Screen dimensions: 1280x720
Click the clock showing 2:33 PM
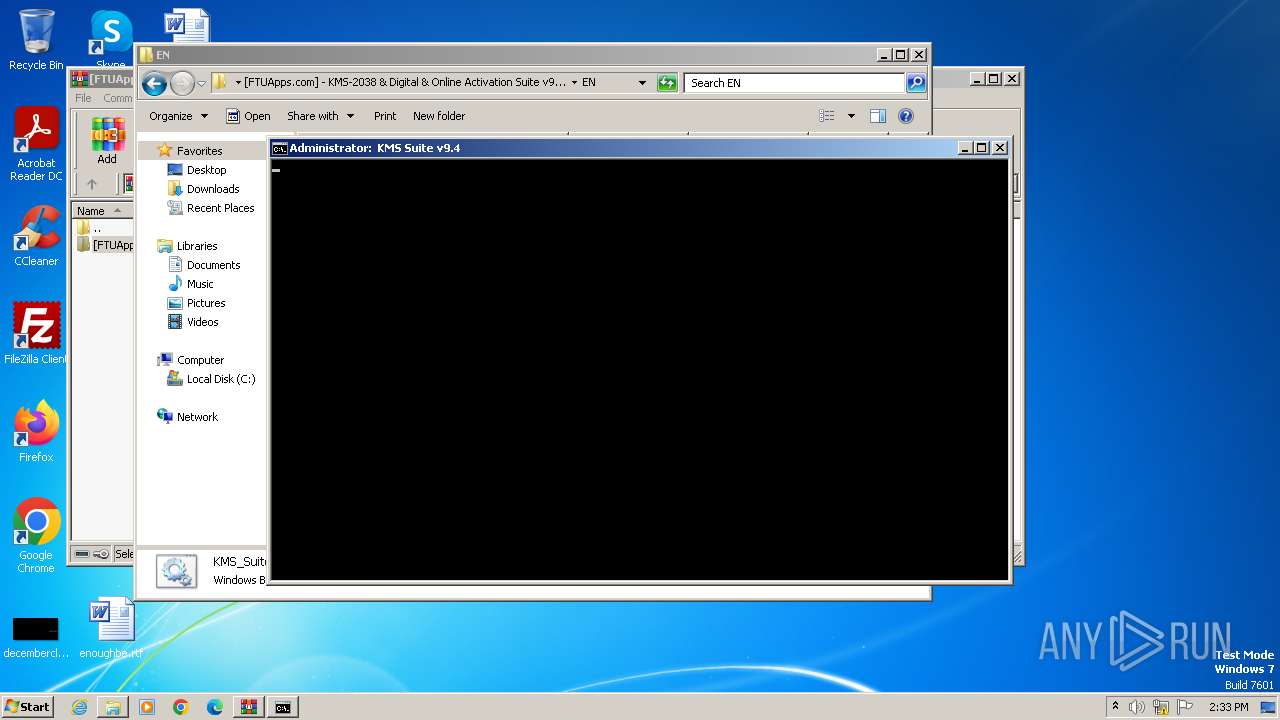(x=1228, y=707)
